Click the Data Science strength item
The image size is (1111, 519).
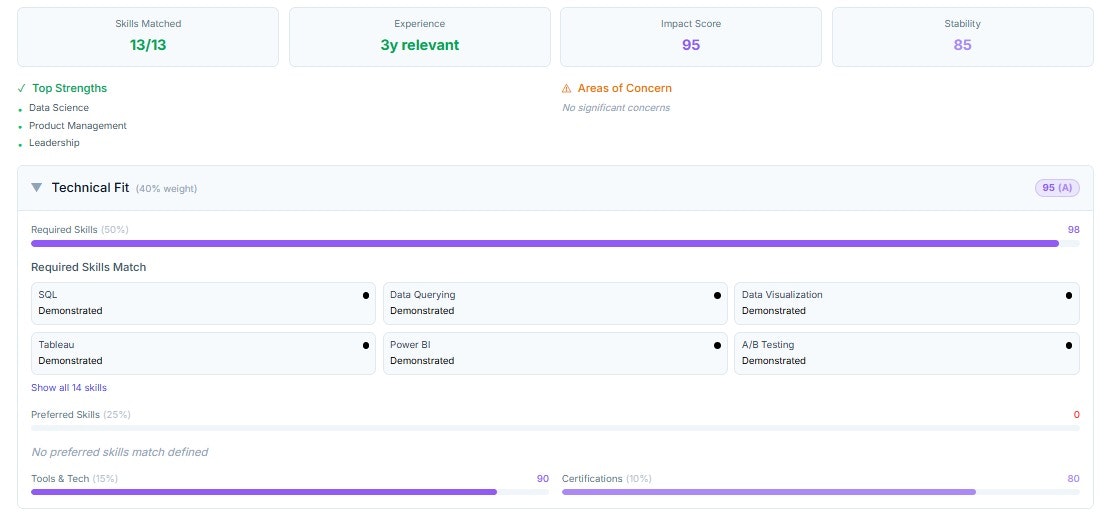pyautogui.click(x=59, y=108)
